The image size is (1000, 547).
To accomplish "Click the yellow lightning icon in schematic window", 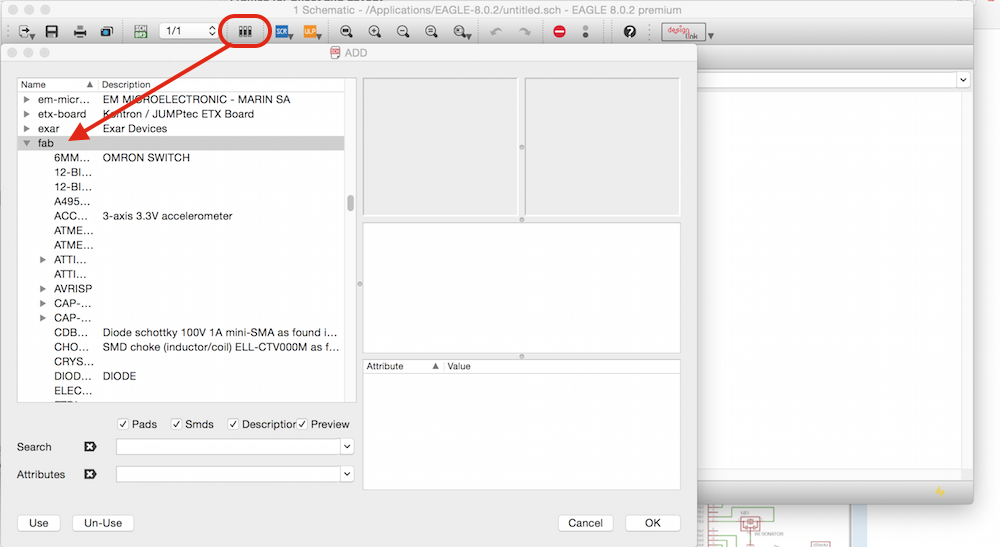I will [940, 492].
